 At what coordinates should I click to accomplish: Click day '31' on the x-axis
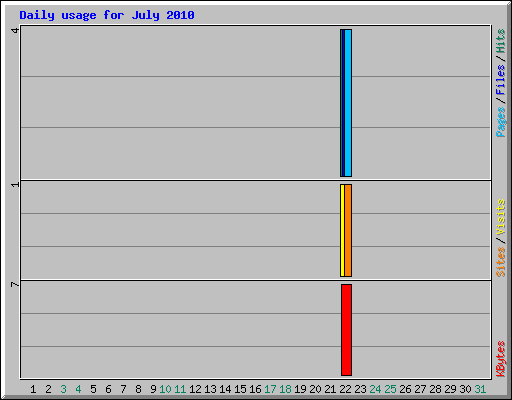click(480, 389)
